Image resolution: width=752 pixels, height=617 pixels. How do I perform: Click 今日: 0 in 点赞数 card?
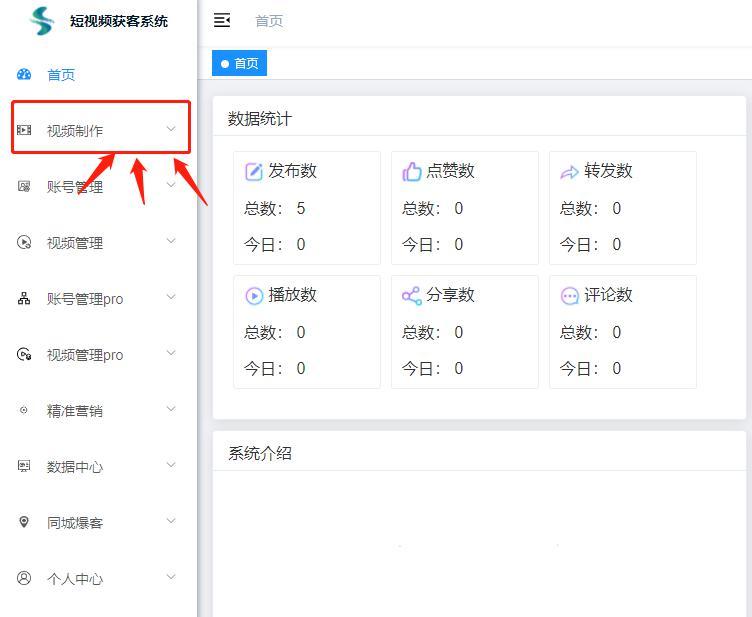click(x=433, y=245)
